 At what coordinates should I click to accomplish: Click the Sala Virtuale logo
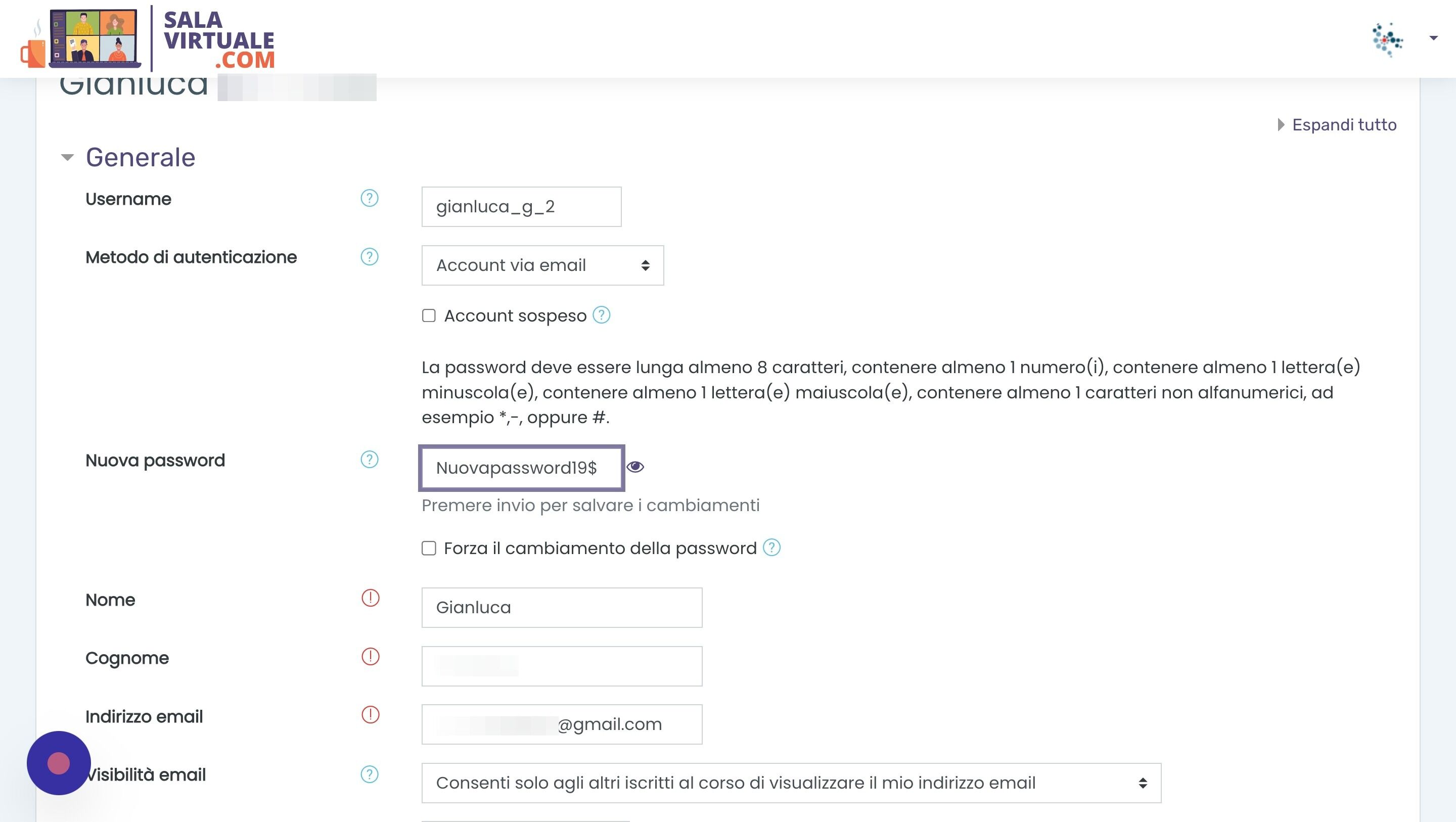(148, 39)
